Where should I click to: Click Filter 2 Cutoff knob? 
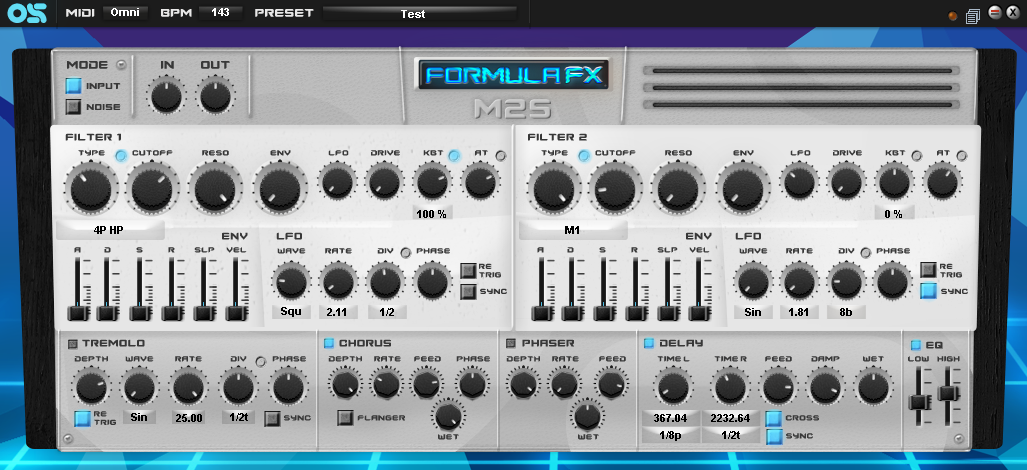(x=615, y=189)
